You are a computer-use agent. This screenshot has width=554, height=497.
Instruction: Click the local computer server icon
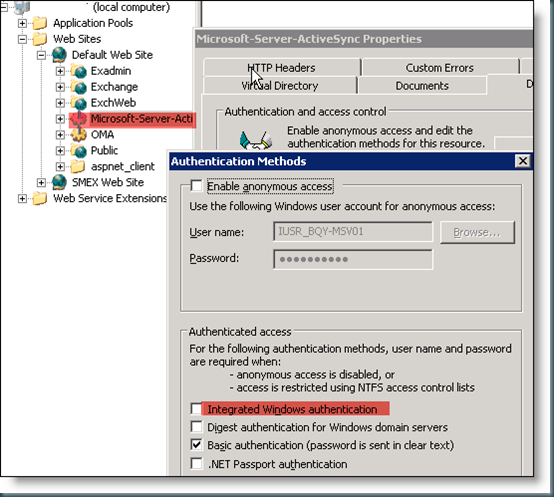click(x=22, y=7)
